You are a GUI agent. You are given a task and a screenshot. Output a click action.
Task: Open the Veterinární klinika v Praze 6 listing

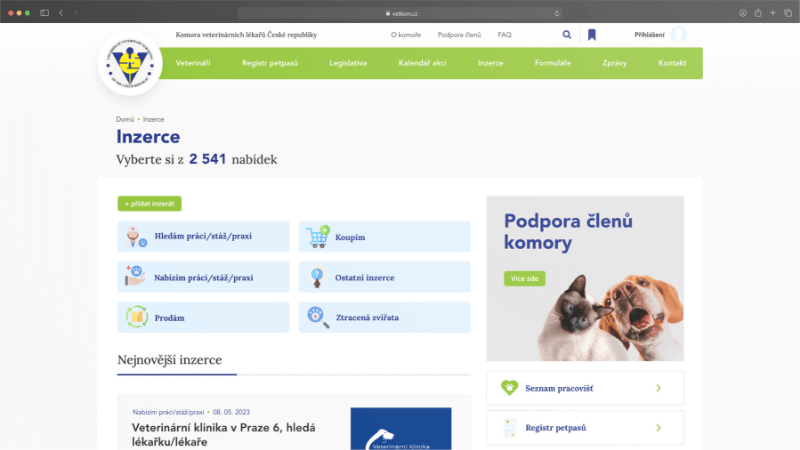point(224,434)
